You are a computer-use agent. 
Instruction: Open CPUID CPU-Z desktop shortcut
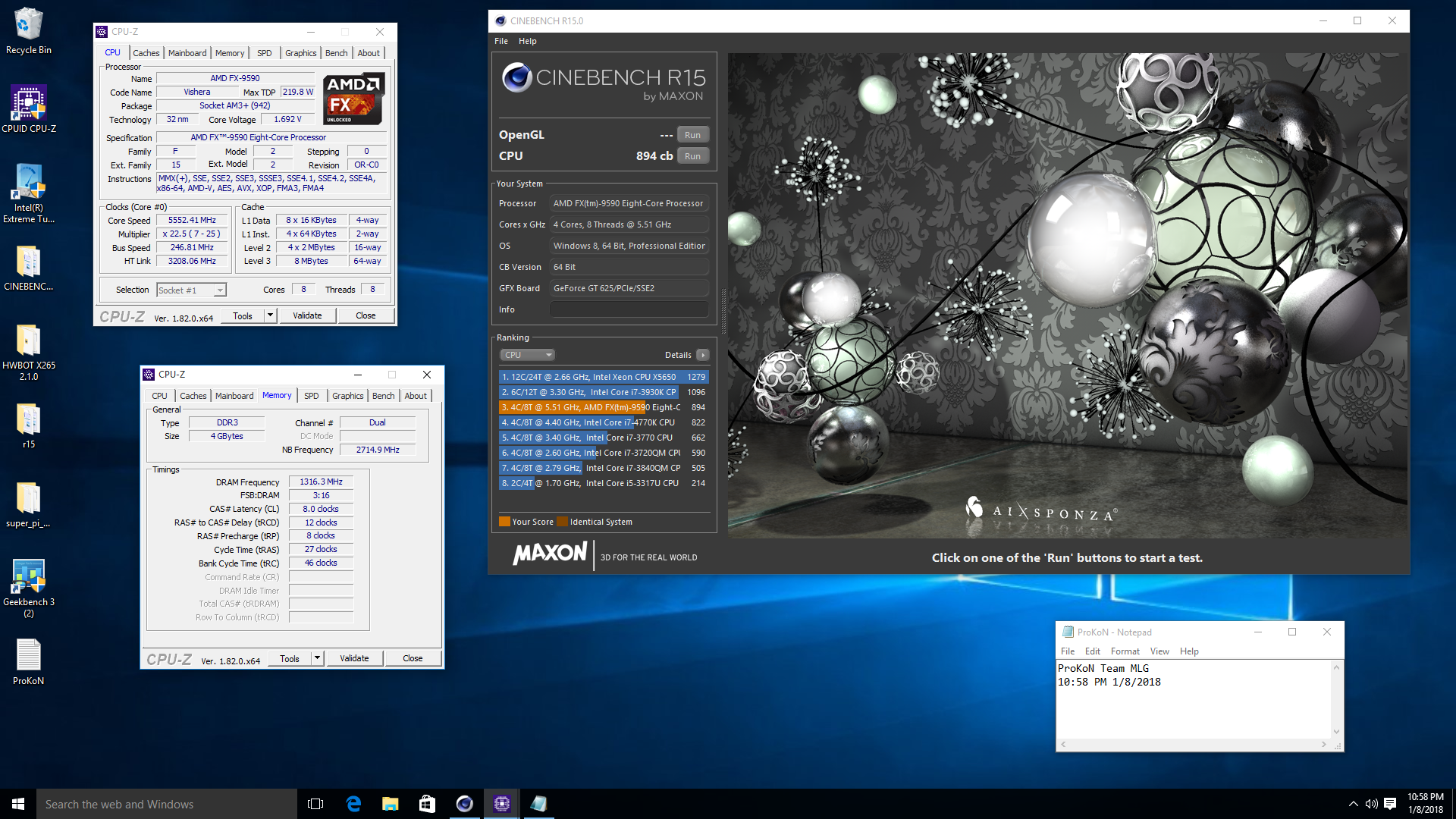[x=28, y=109]
